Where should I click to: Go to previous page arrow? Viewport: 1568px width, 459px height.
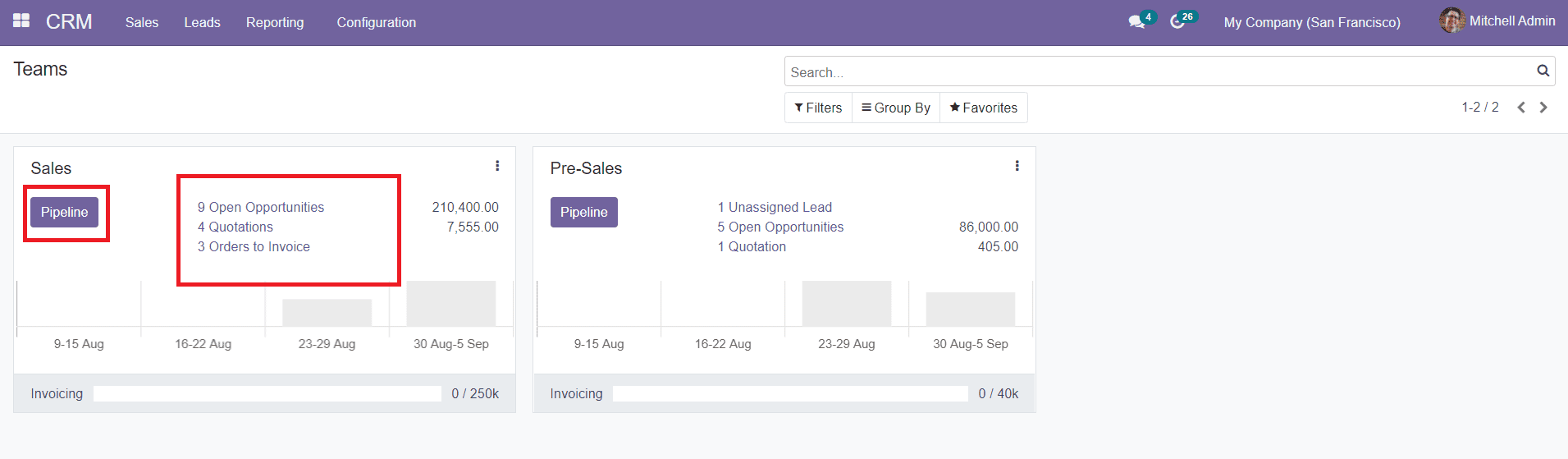(1521, 108)
